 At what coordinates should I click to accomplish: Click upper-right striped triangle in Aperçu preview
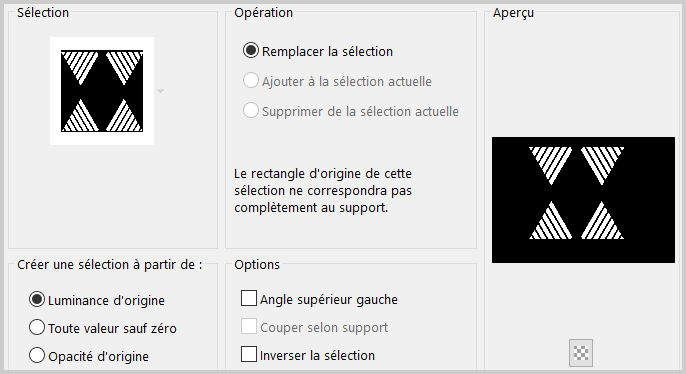pyautogui.click(x=602, y=164)
